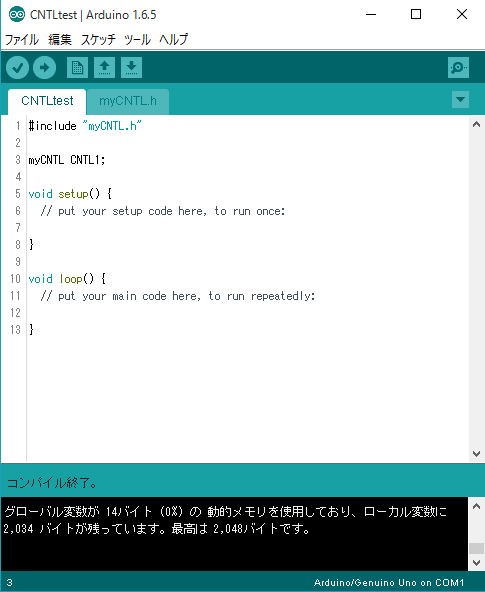Open the ツール menu
Viewport: 485px width, 592px height.
tap(137, 39)
